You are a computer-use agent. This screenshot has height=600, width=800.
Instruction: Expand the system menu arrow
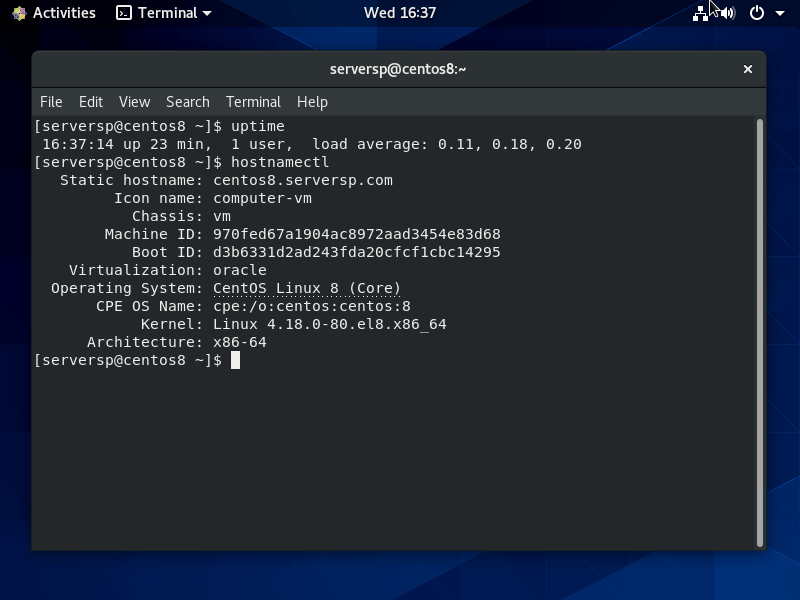pos(780,13)
